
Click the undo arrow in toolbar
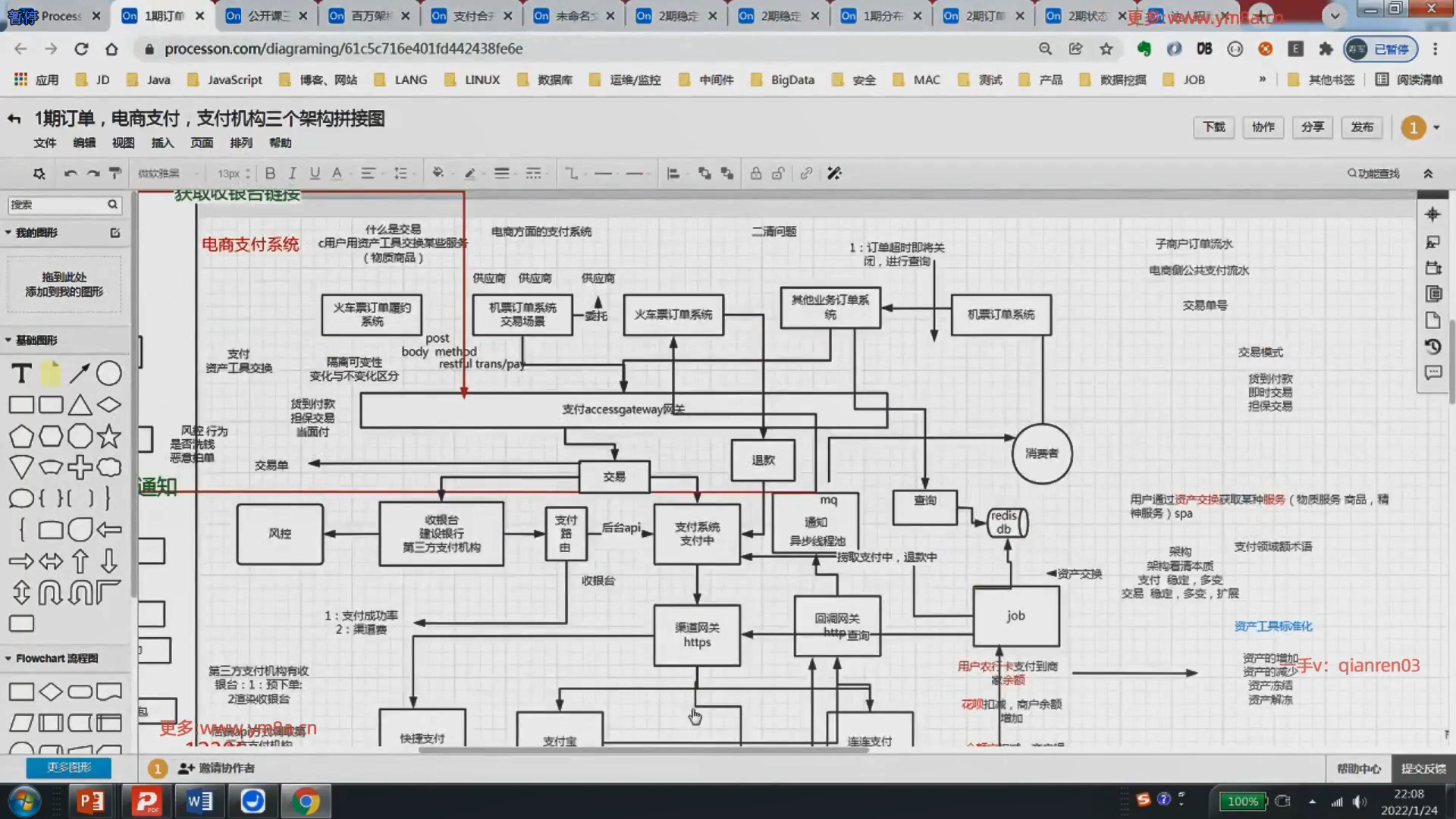71,174
